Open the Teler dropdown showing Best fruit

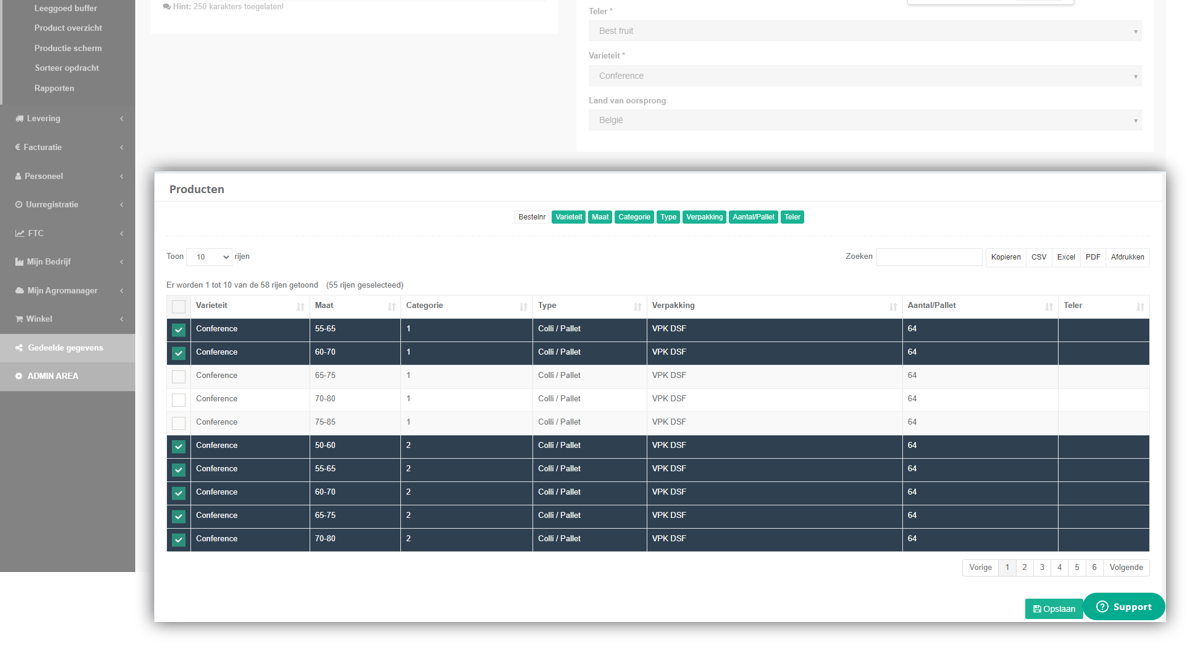point(865,31)
